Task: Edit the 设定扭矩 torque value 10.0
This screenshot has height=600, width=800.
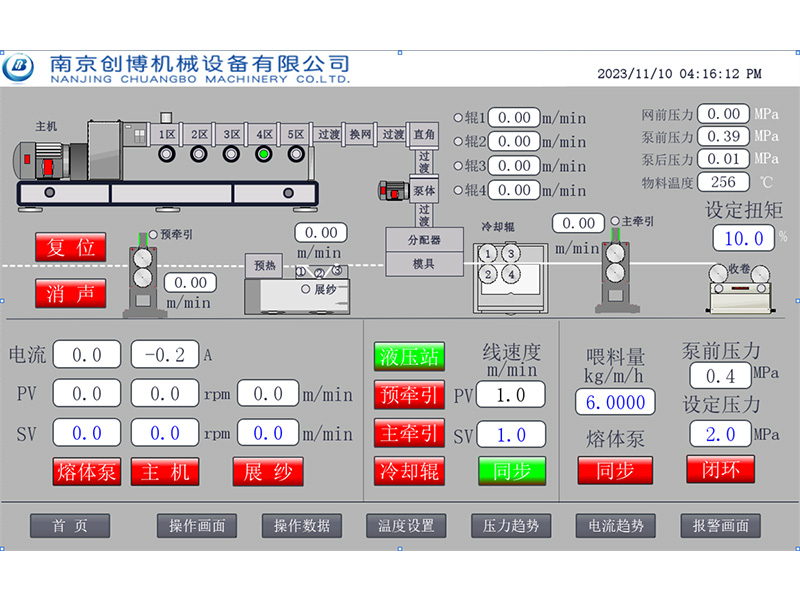Action: tap(744, 238)
